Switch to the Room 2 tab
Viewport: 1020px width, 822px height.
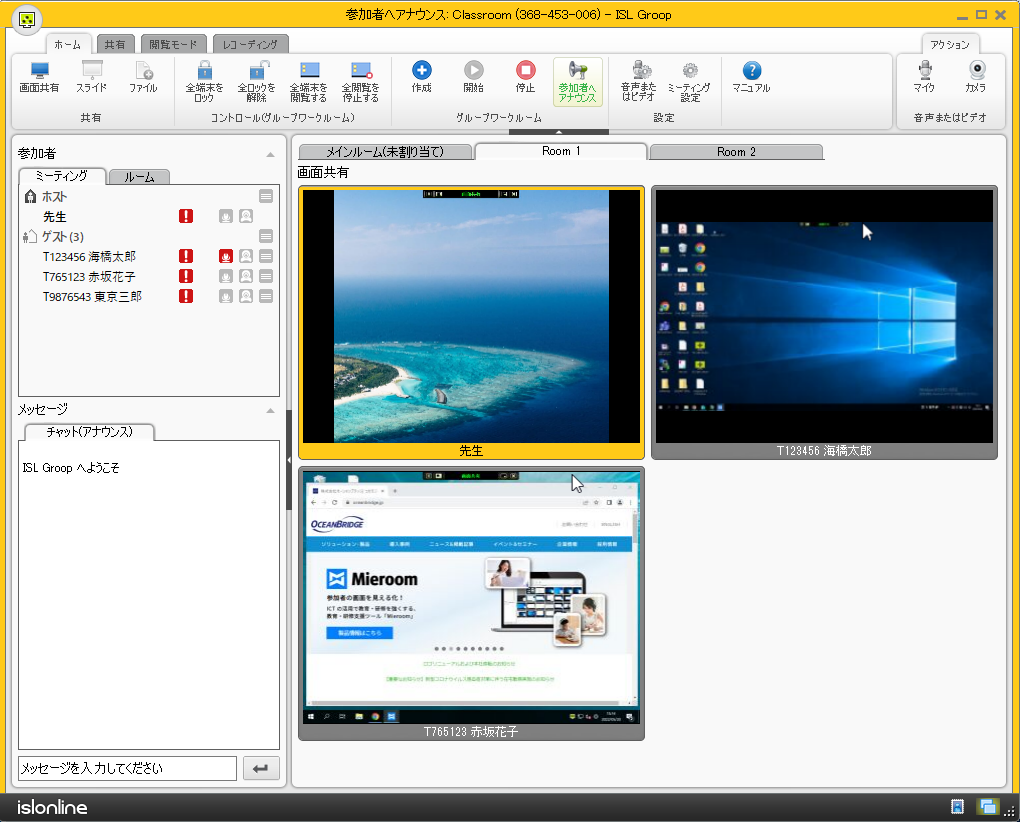coord(736,152)
